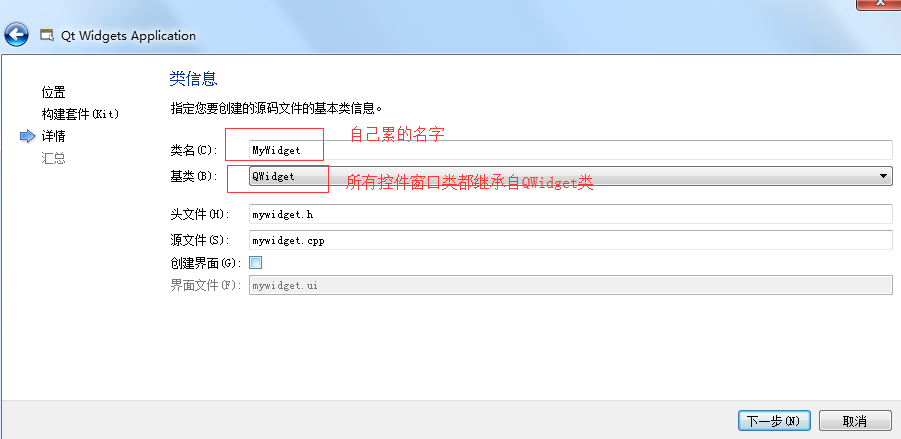
Task: Click the 类名(C) label
Action: [194, 151]
